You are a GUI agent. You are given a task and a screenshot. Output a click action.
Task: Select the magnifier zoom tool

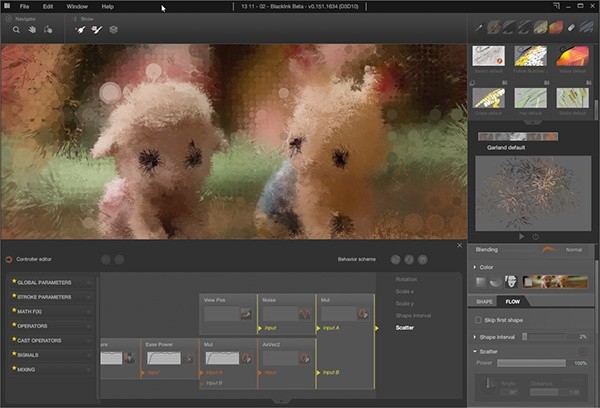click(x=16, y=29)
